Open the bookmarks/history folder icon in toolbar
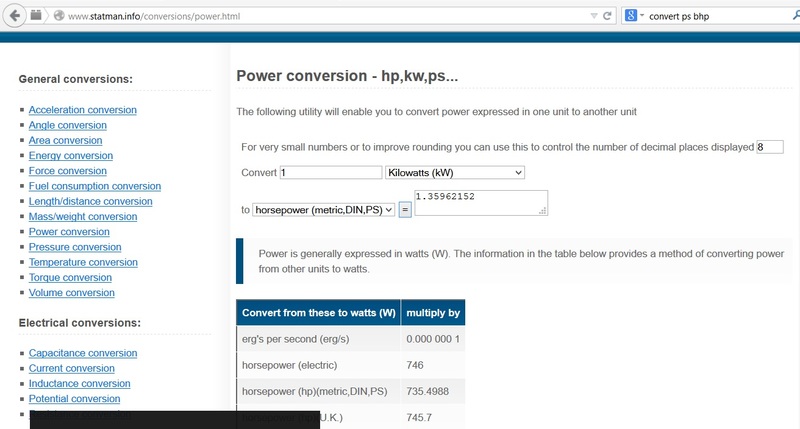The height and width of the screenshot is (429, 800). [x=36, y=15]
